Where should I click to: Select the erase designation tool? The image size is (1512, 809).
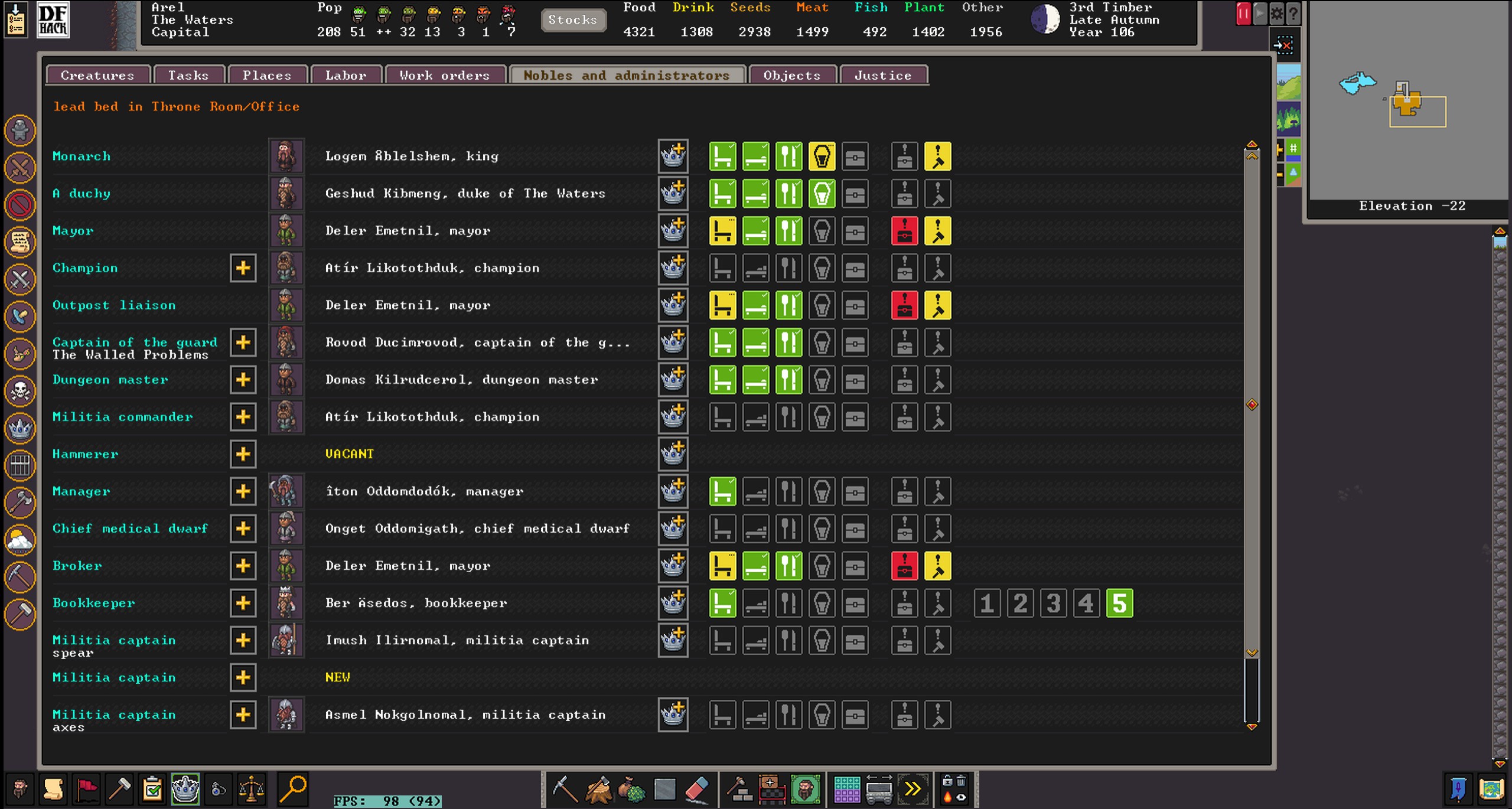pos(698,789)
